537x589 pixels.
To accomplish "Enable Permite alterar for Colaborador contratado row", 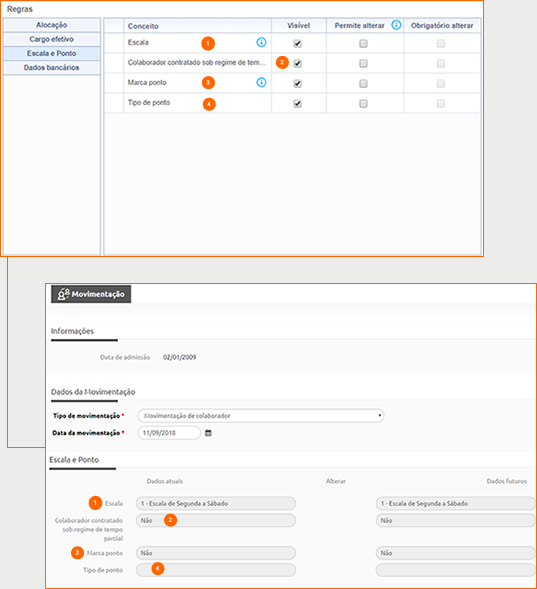I will click(x=363, y=63).
